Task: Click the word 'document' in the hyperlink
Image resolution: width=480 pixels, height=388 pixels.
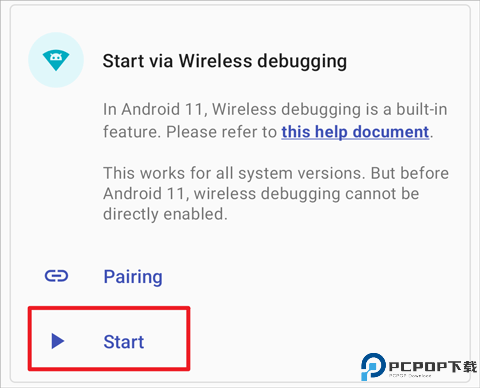Action: tap(391, 132)
